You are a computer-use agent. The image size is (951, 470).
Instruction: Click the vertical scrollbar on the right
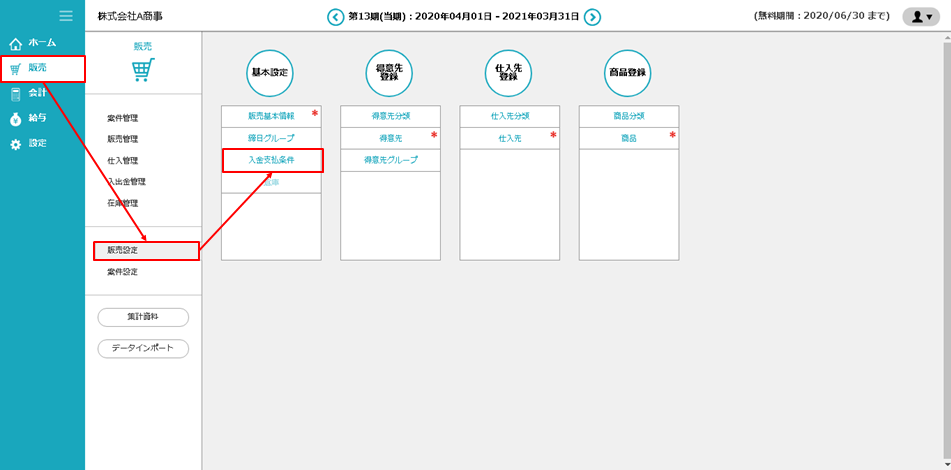tap(945, 200)
